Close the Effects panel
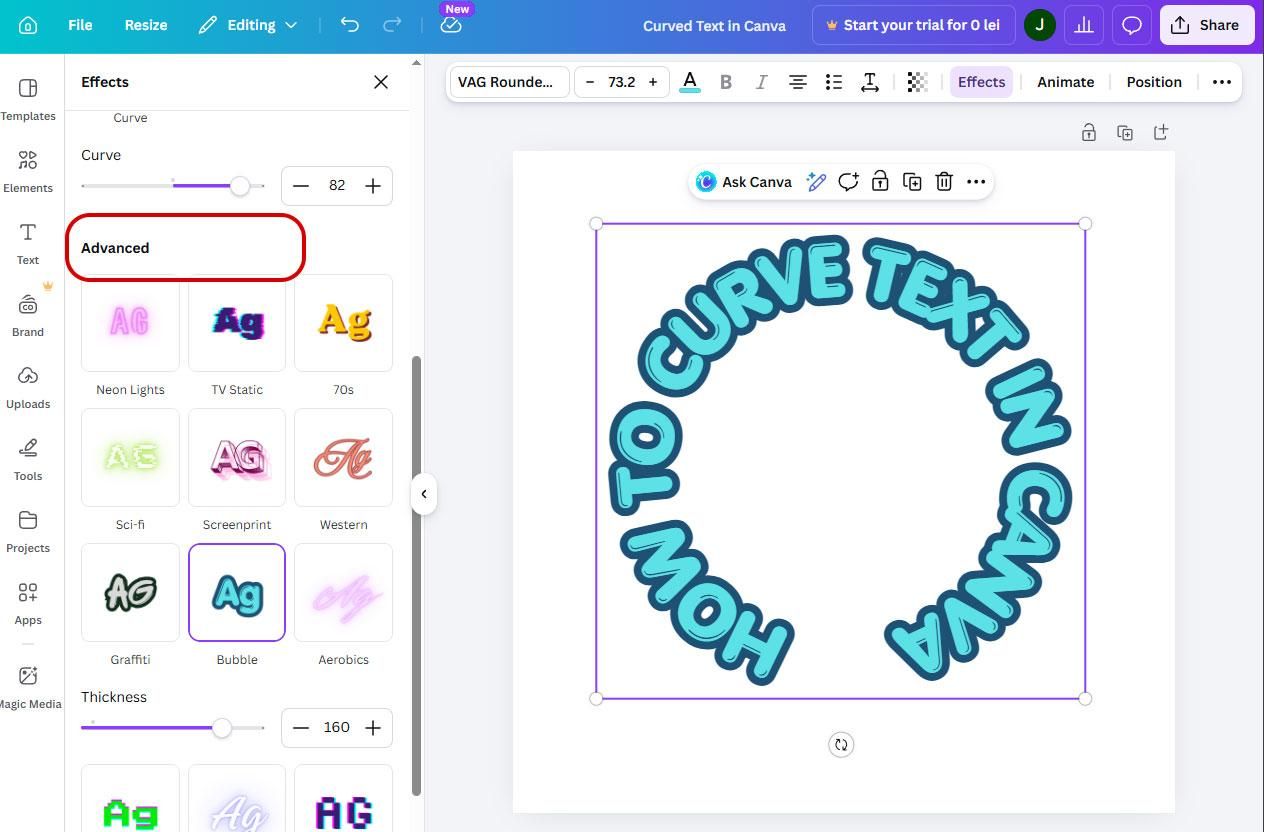This screenshot has width=1264, height=832. pyautogui.click(x=381, y=82)
